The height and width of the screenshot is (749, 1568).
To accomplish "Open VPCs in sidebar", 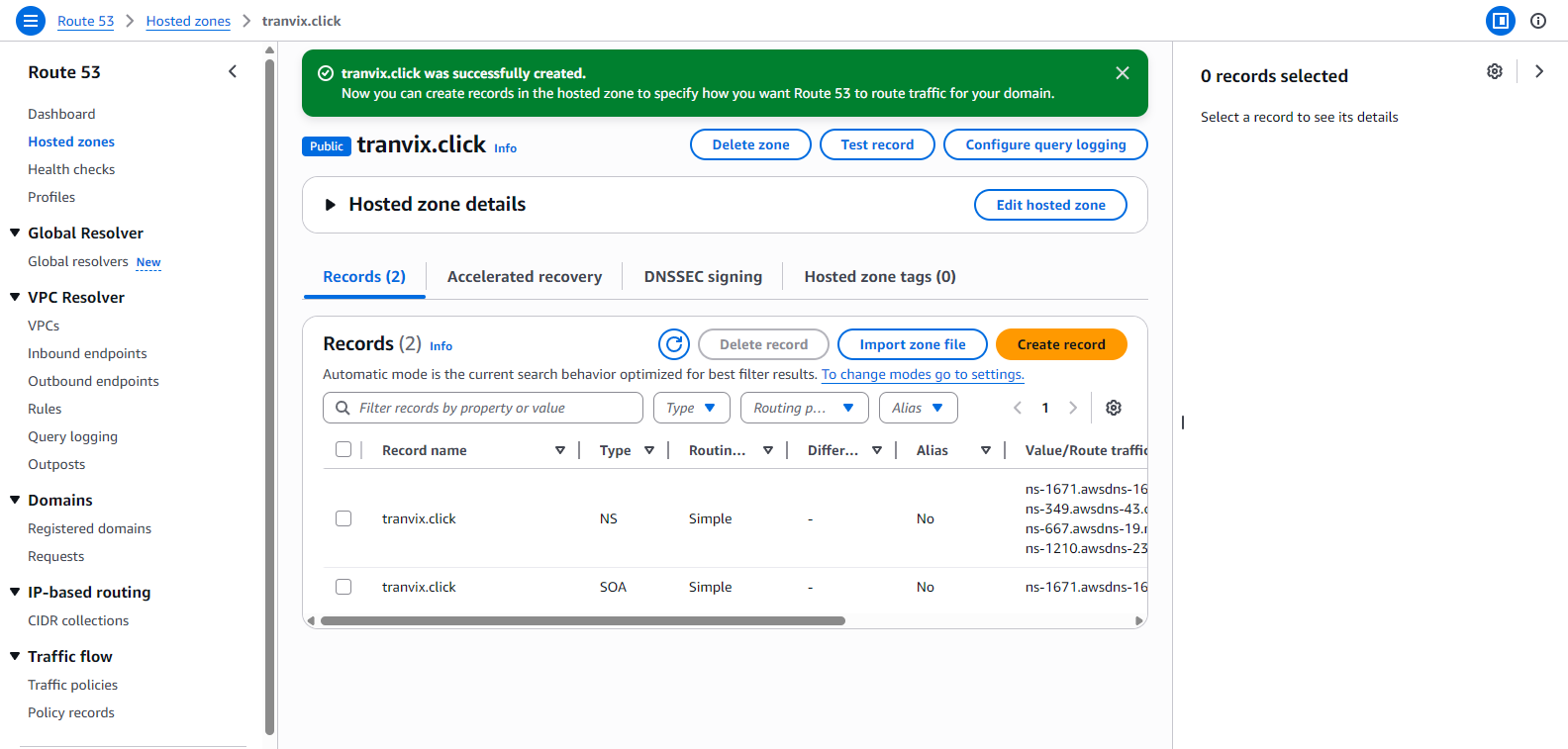I will point(44,326).
